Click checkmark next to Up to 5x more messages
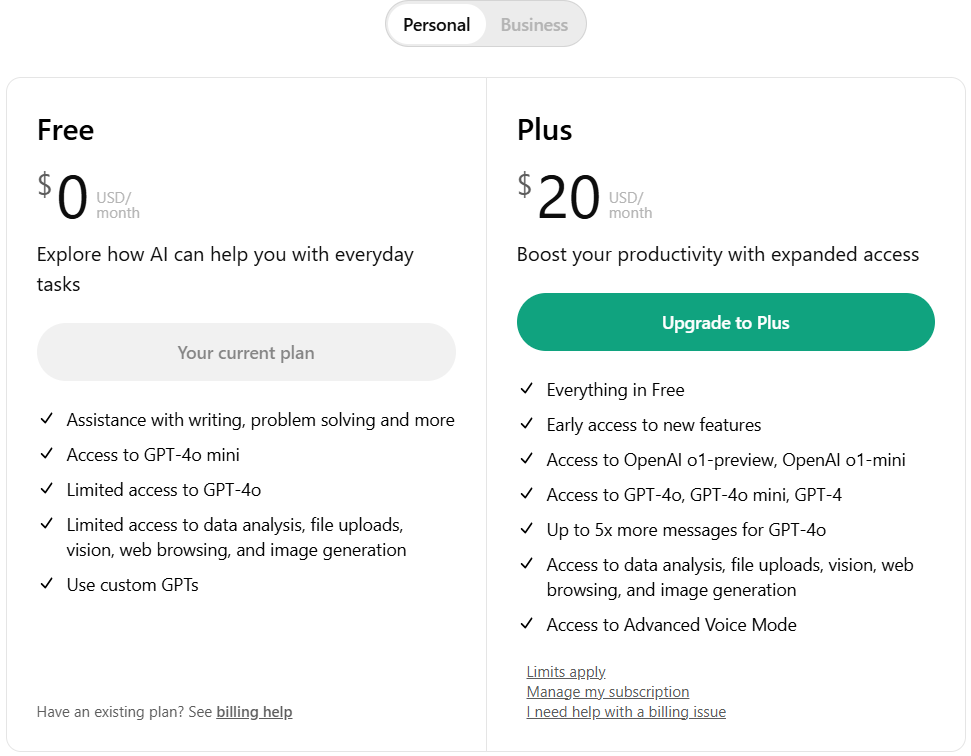971x756 pixels. (526, 529)
